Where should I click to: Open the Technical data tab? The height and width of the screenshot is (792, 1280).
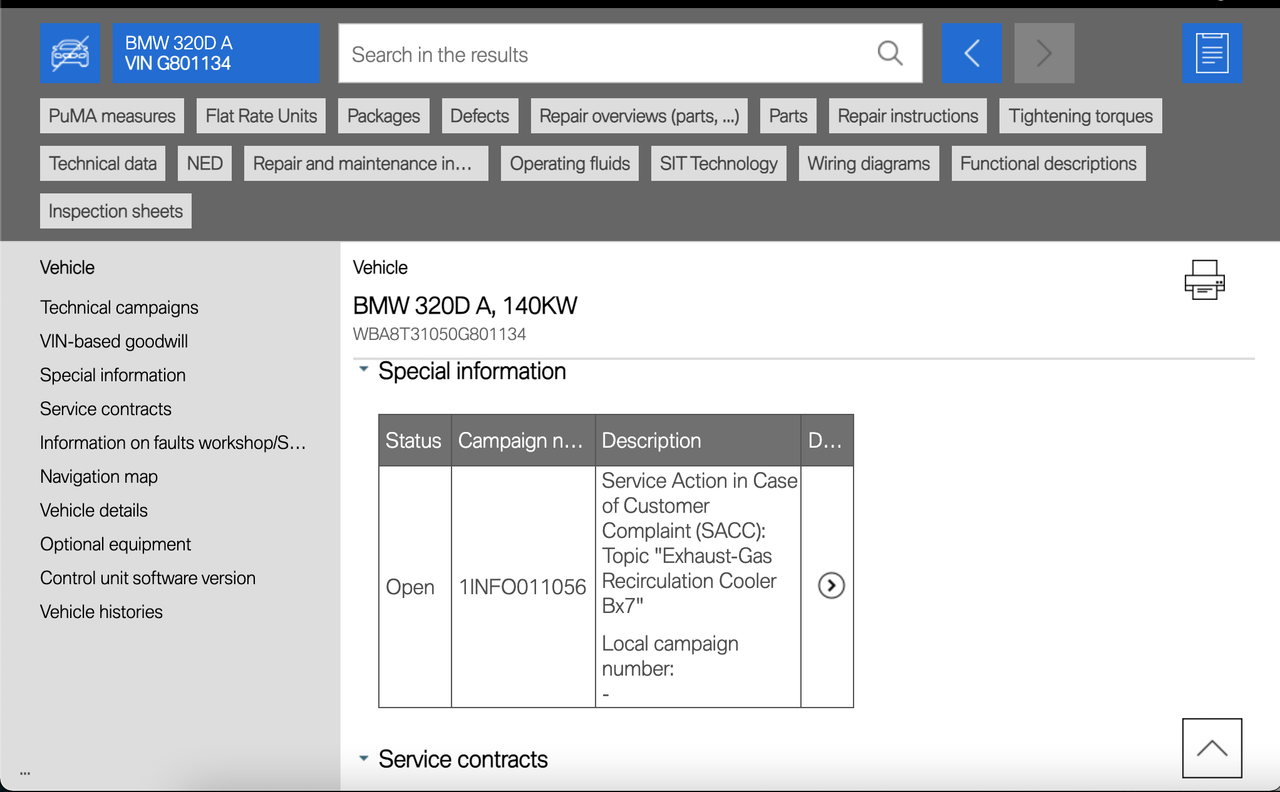(x=103, y=164)
